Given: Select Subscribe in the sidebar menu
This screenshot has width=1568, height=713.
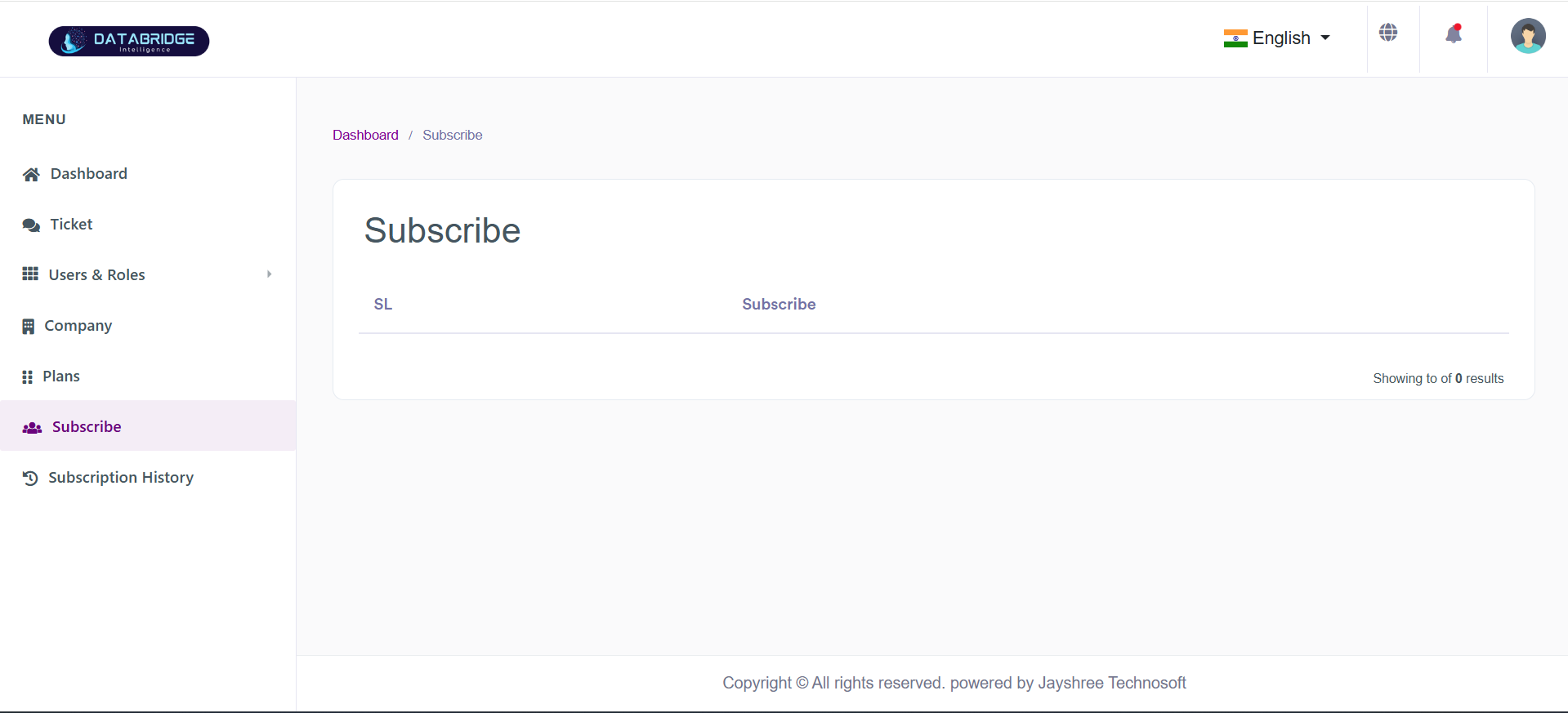Looking at the screenshot, I should pyautogui.click(x=87, y=427).
